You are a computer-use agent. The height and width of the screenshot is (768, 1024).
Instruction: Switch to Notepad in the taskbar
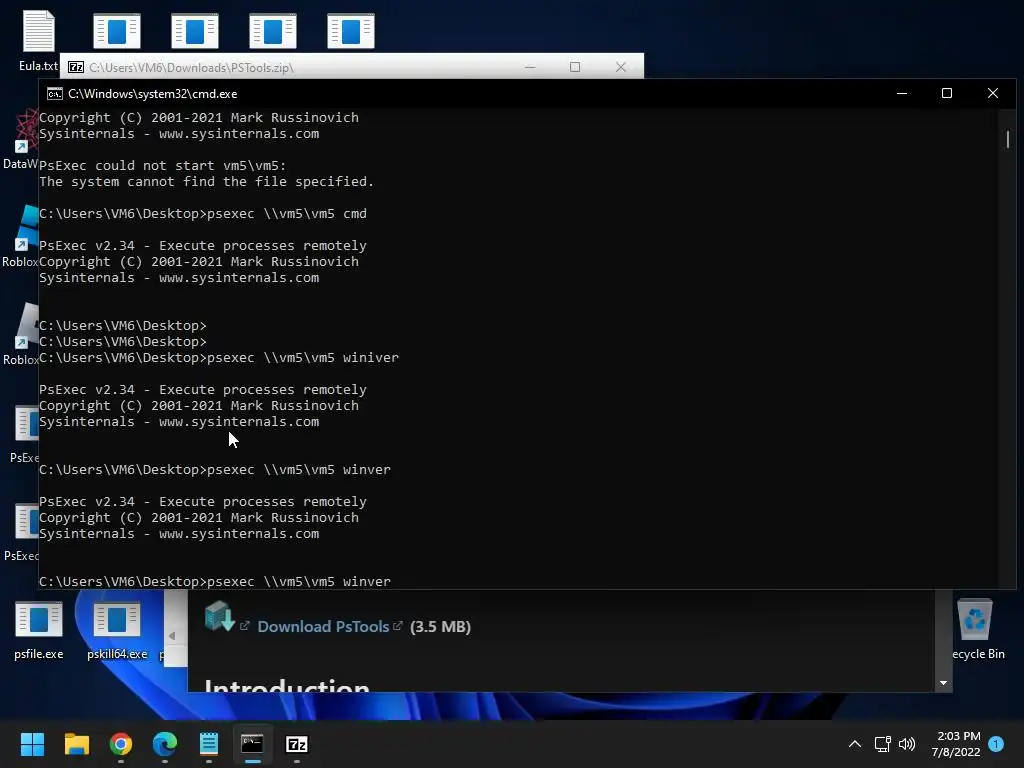click(209, 744)
